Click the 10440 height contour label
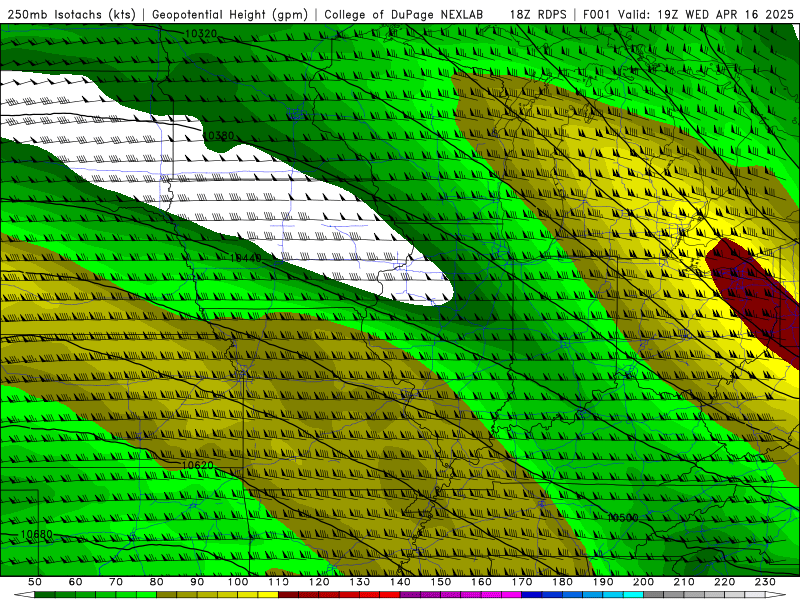The image size is (800, 600). [245, 258]
